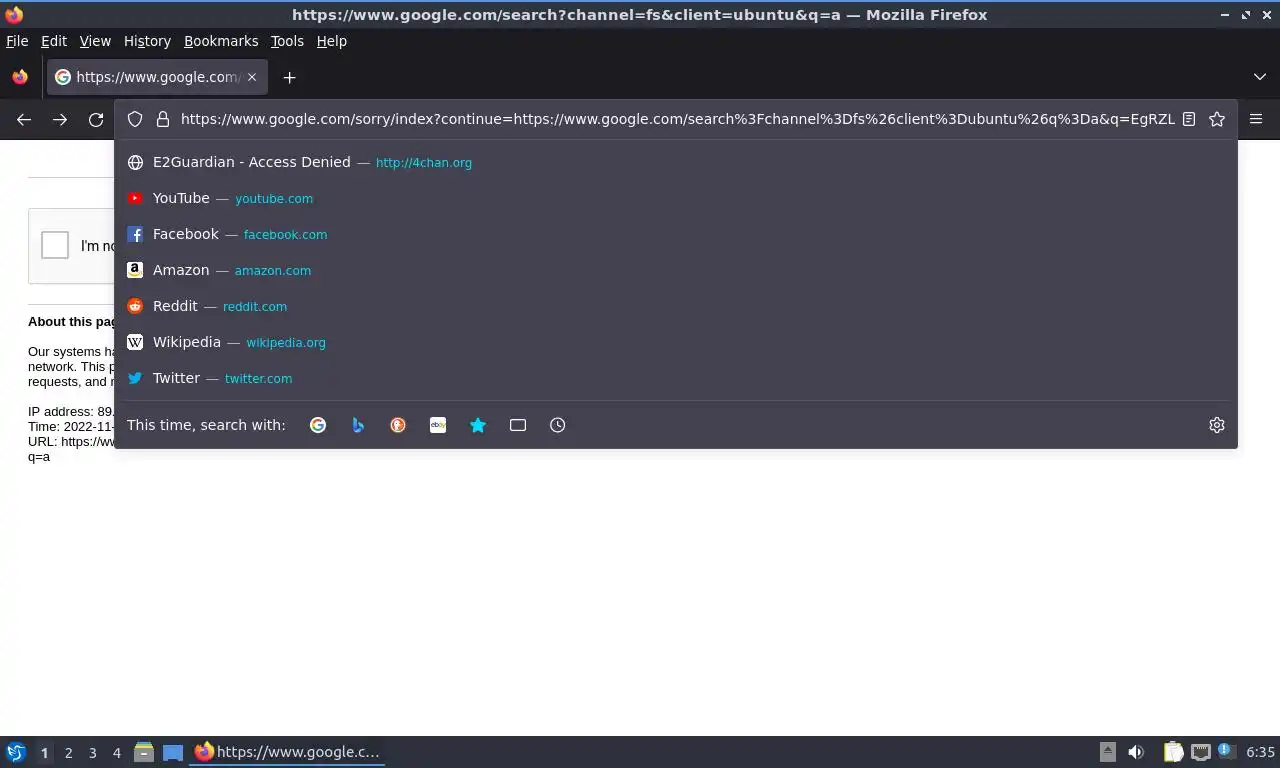Check the I'm not a robot checkbox

pyautogui.click(x=55, y=245)
